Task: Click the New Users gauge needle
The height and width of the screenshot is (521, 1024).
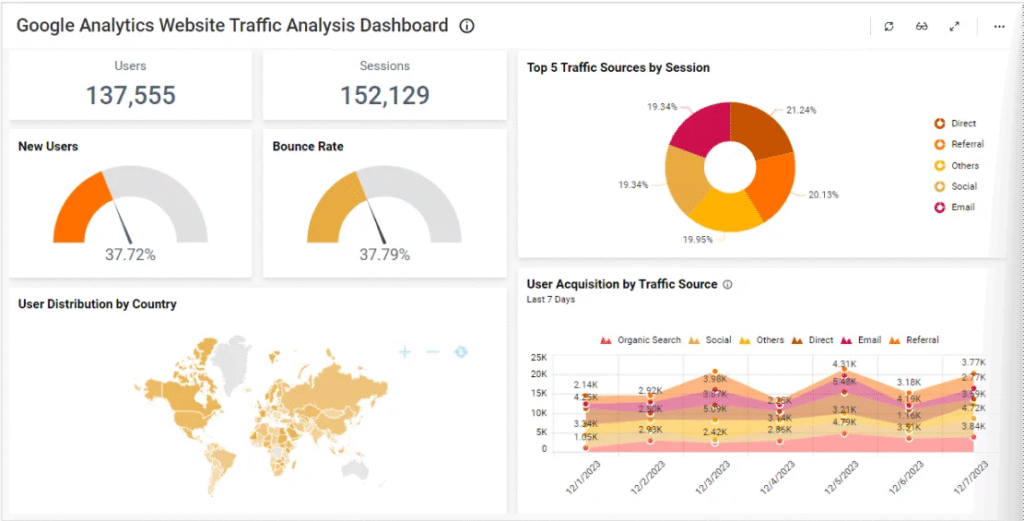Action: click(122, 221)
